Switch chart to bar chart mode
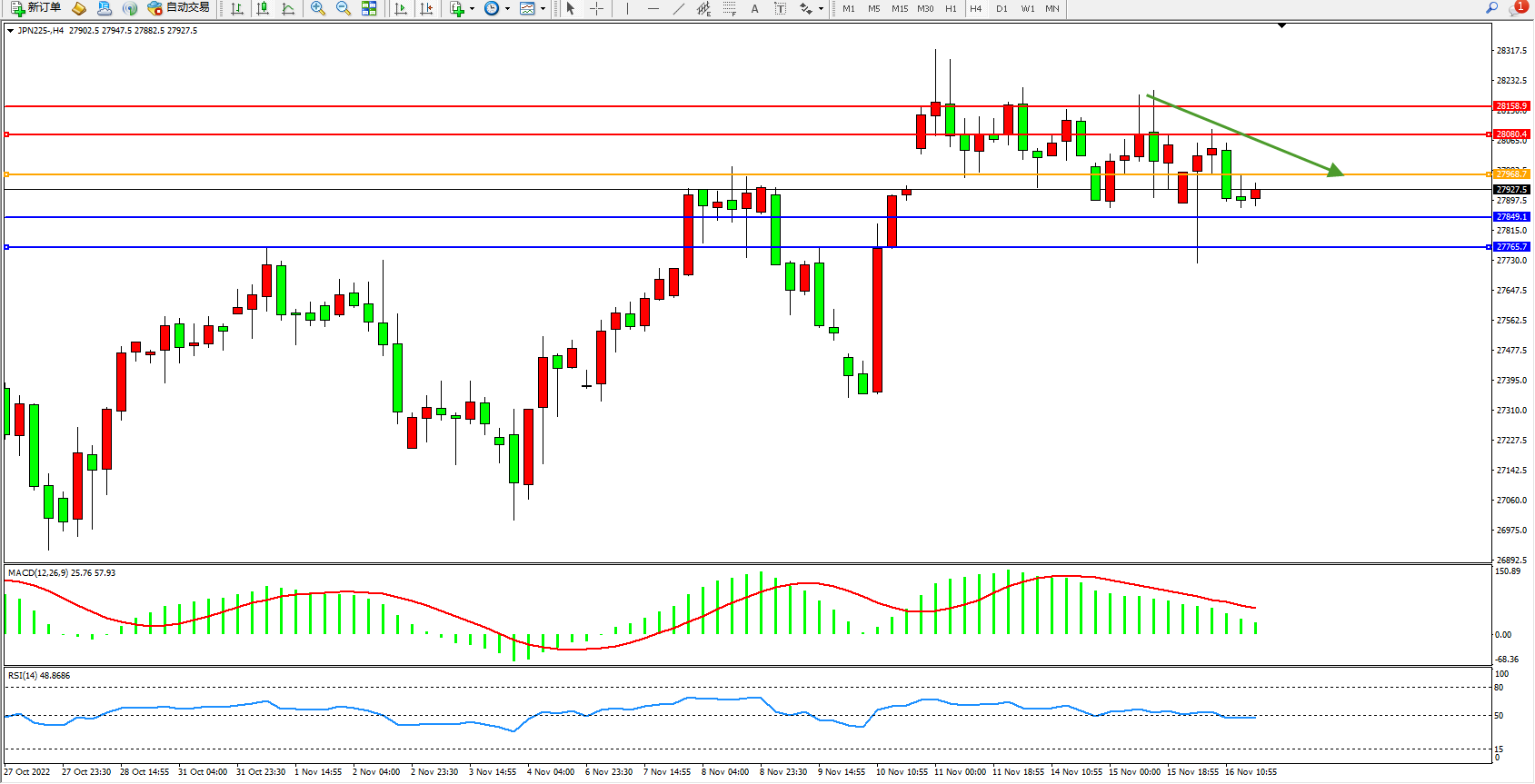Image resolution: width=1535 pixels, height=784 pixels. click(x=237, y=8)
